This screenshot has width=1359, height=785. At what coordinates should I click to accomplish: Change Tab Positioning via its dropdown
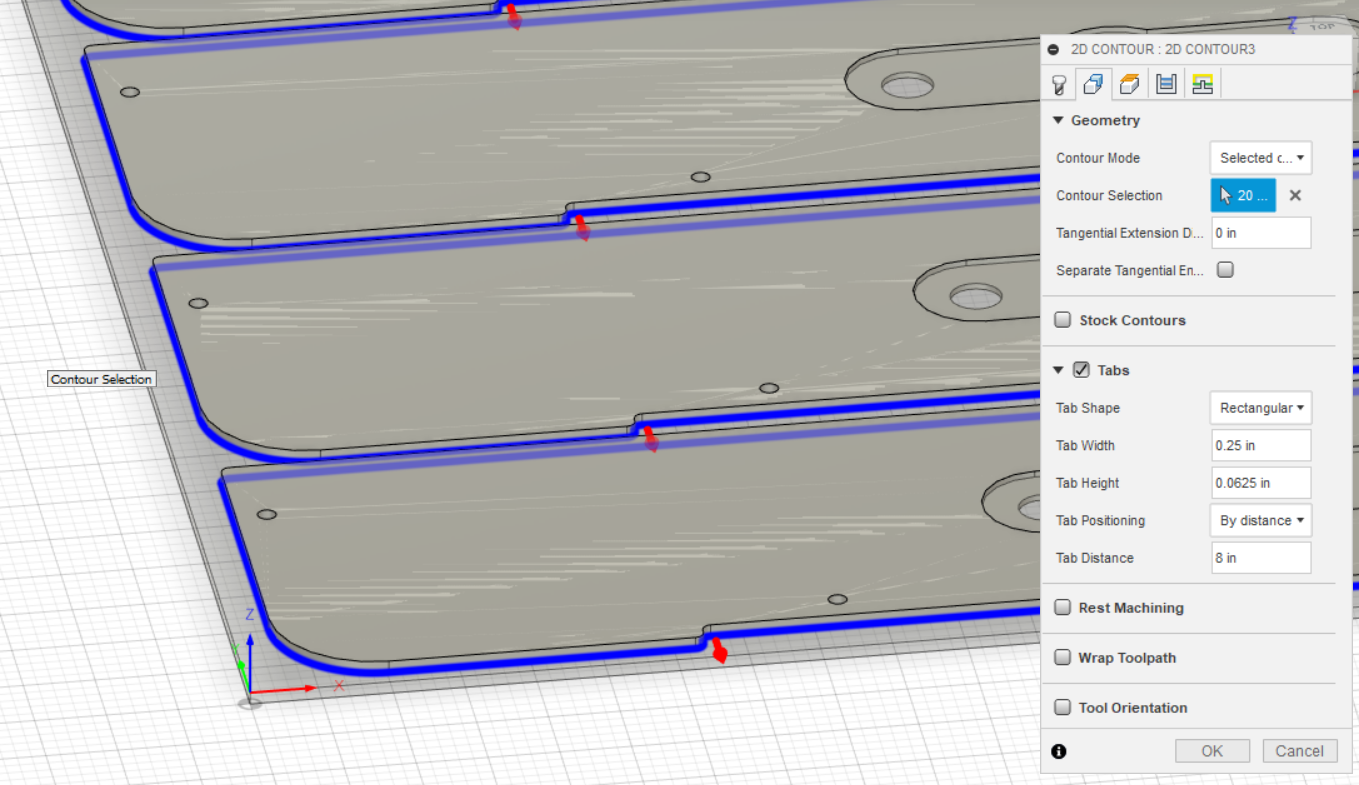click(x=1260, y=520)
